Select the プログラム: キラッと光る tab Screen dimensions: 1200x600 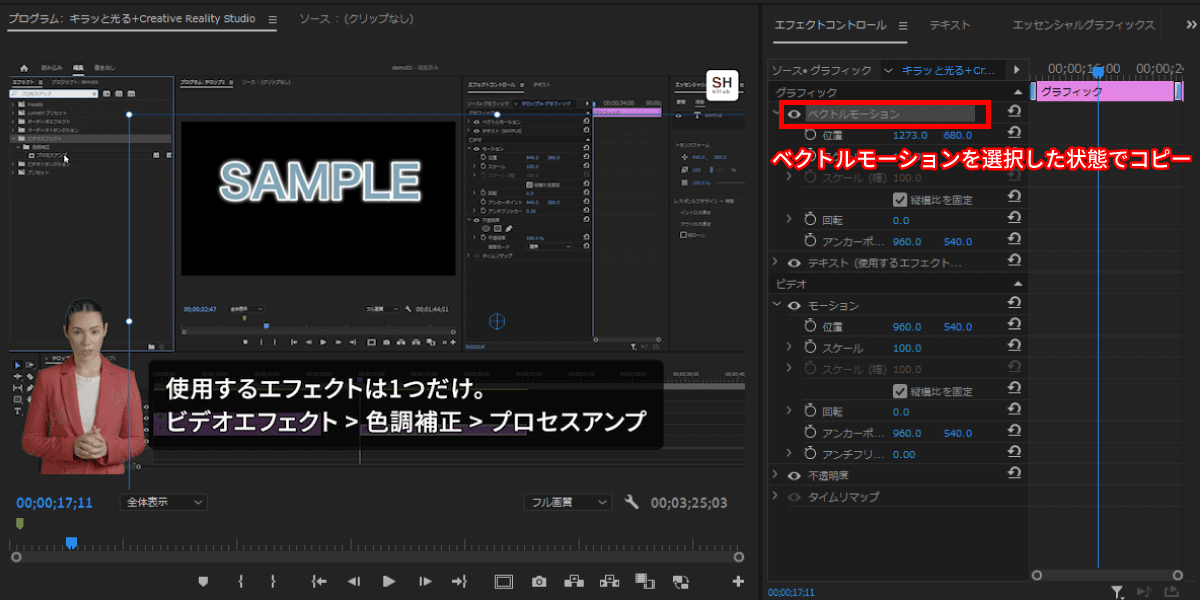131,19
